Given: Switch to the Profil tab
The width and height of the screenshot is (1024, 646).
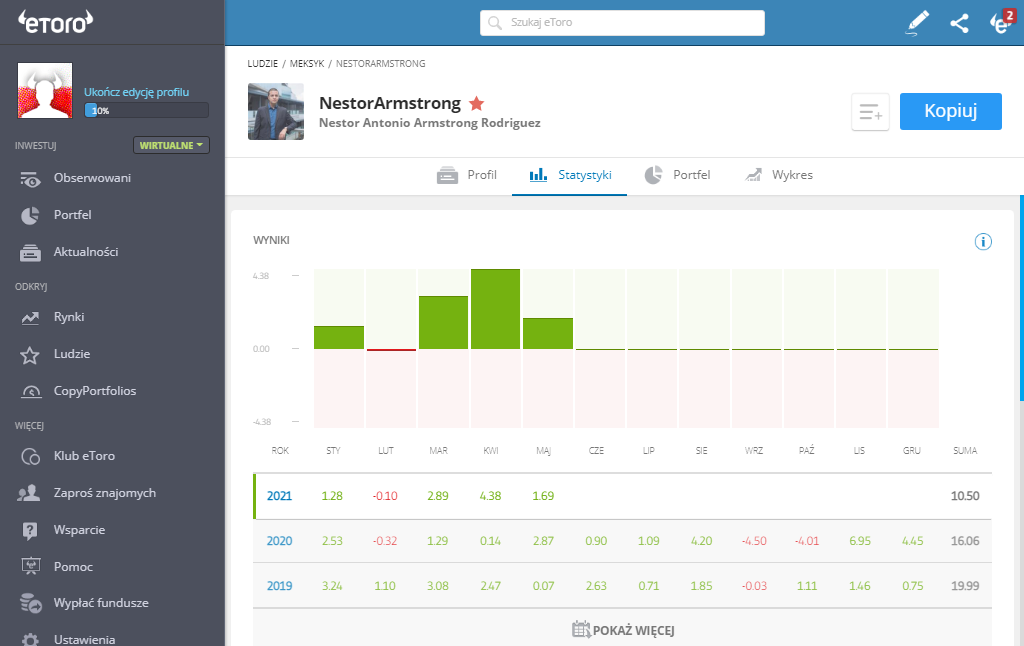Looking at the screenshot, I should [x=467, y=175].
